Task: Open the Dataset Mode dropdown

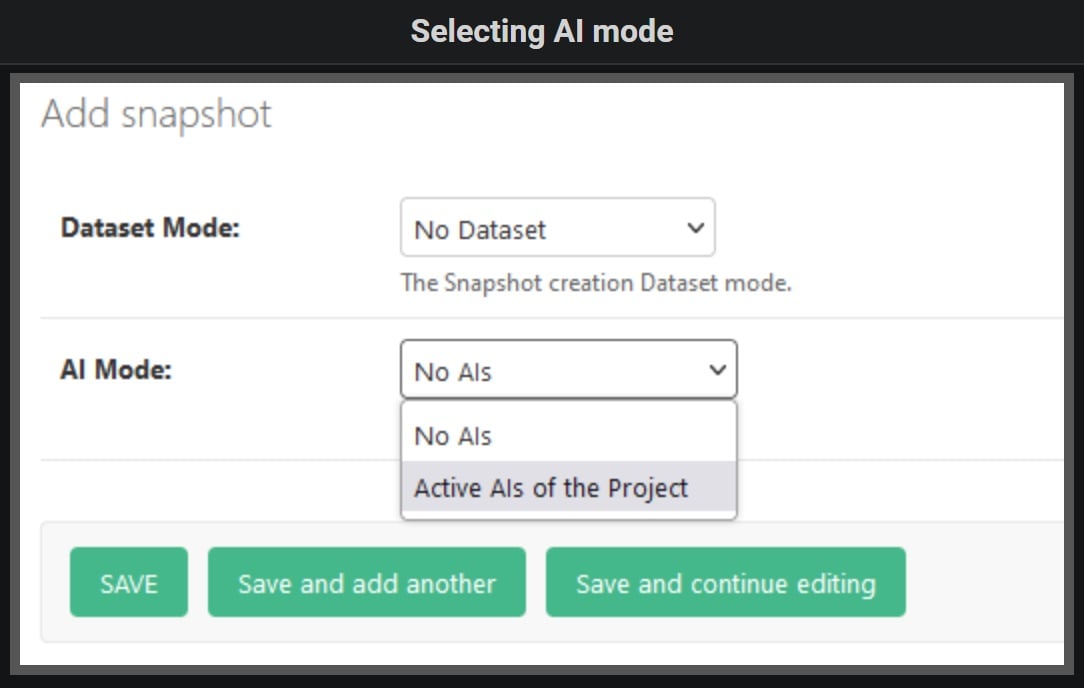Action: pyautogui.click(x=557, y=227)
